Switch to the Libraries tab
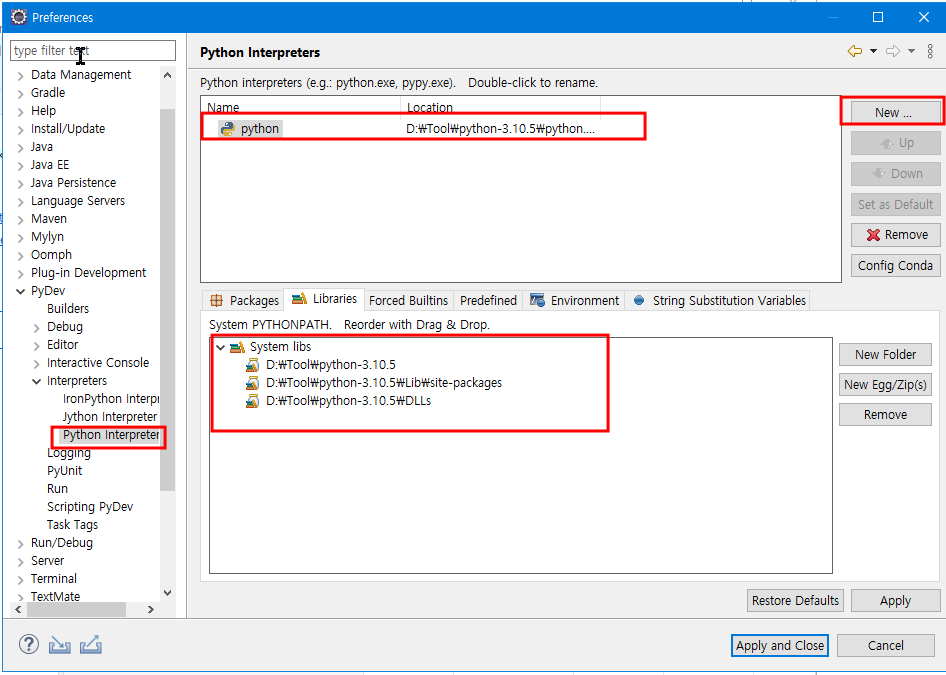Viewport: 946px width, 675px height. coord(324,299)
